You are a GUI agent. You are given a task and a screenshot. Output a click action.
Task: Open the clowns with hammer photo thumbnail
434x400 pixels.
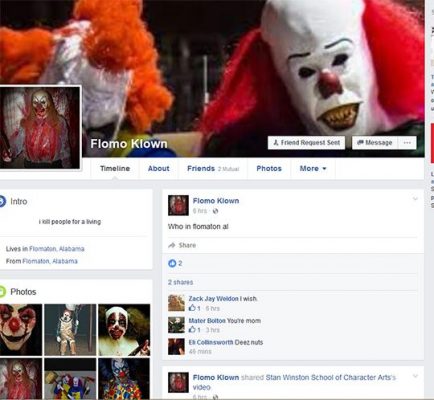[x=70, y=379]
